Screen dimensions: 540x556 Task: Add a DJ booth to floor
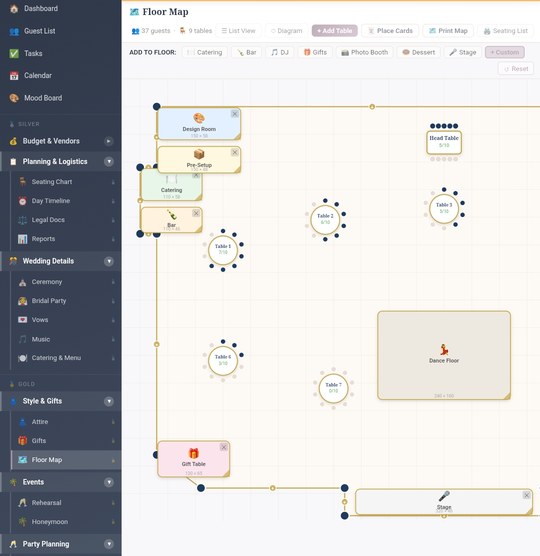coord(280,52)
